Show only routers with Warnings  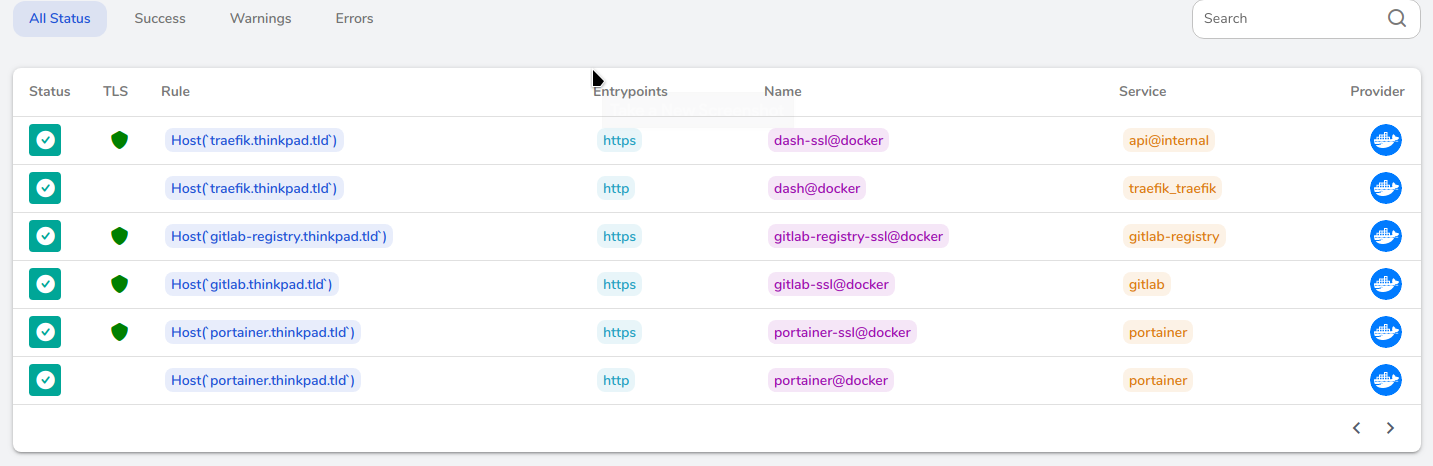click(x=260, y=19)
